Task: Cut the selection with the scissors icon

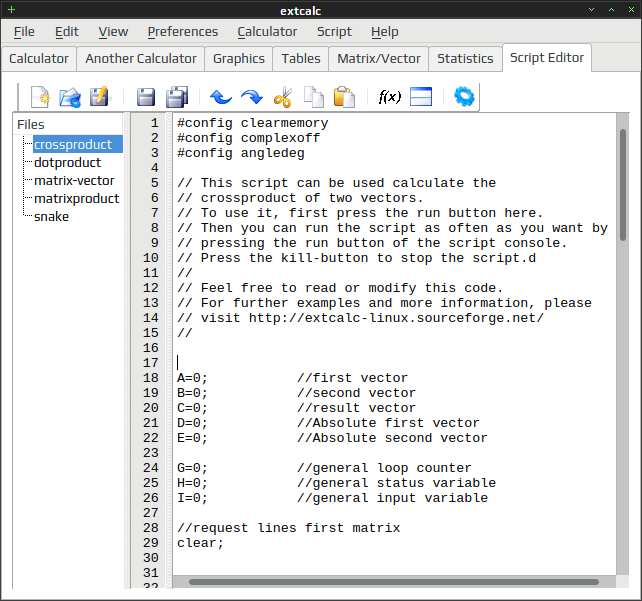Action: pyautogui.click(x=283, y=97)
